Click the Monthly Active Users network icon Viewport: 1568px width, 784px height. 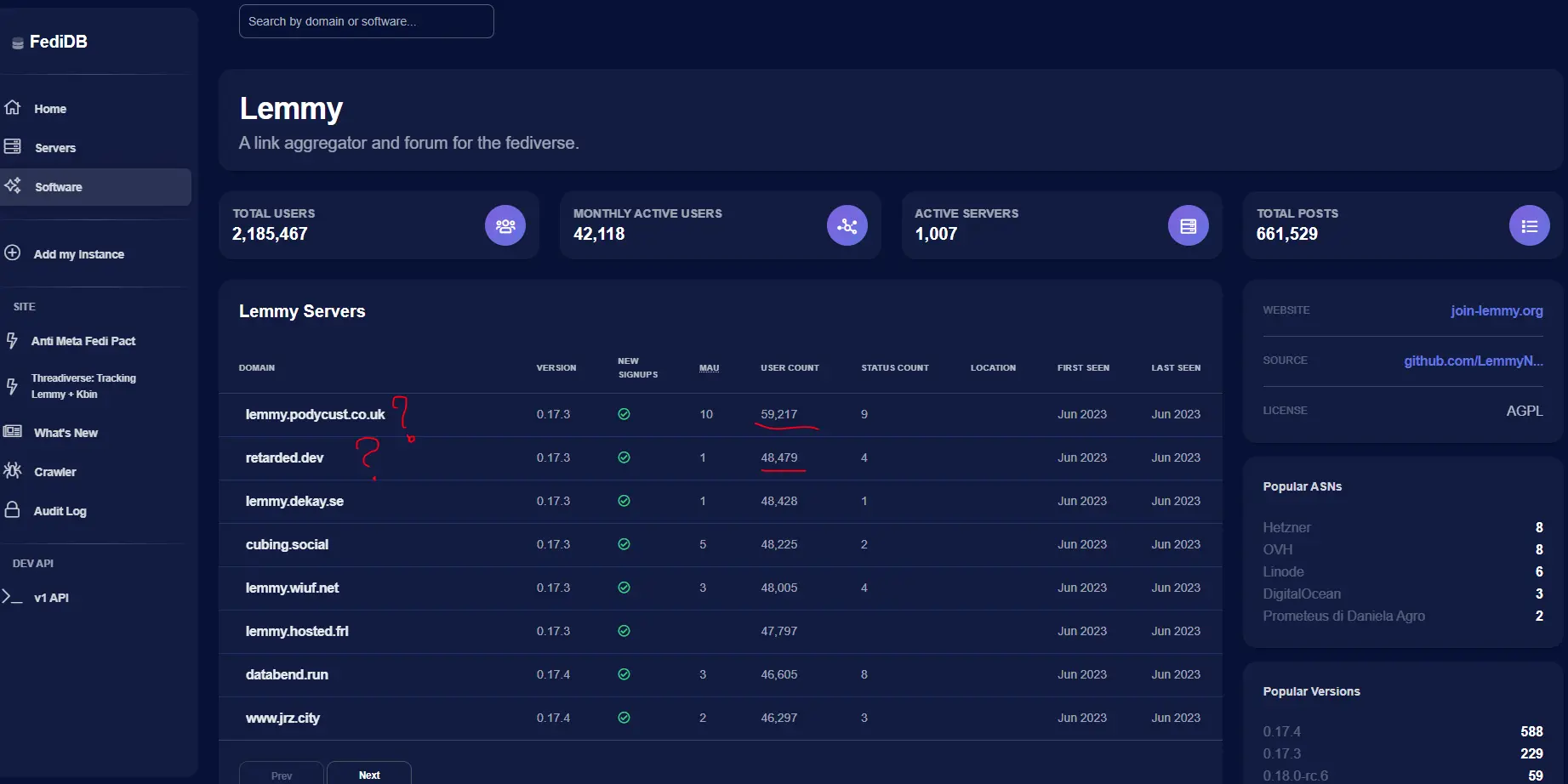click(x=847, y=225)
